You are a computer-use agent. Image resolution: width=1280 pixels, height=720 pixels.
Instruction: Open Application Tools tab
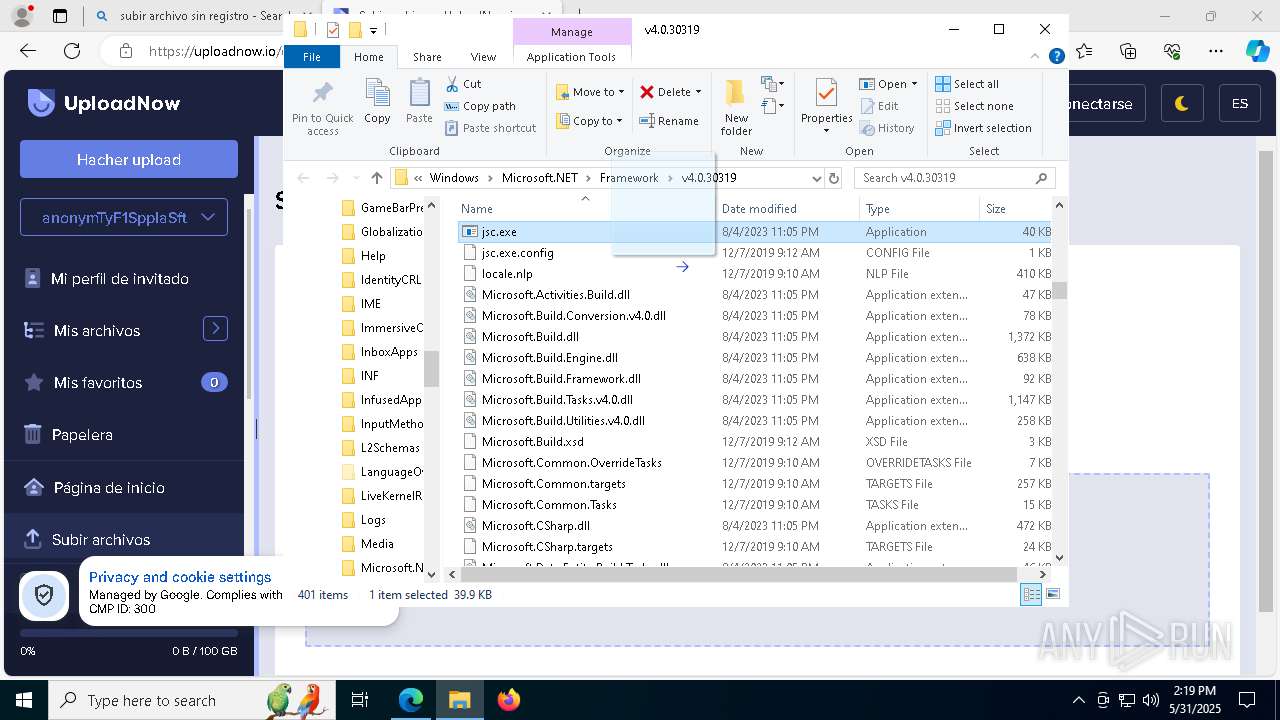click(x=571, y=57)
